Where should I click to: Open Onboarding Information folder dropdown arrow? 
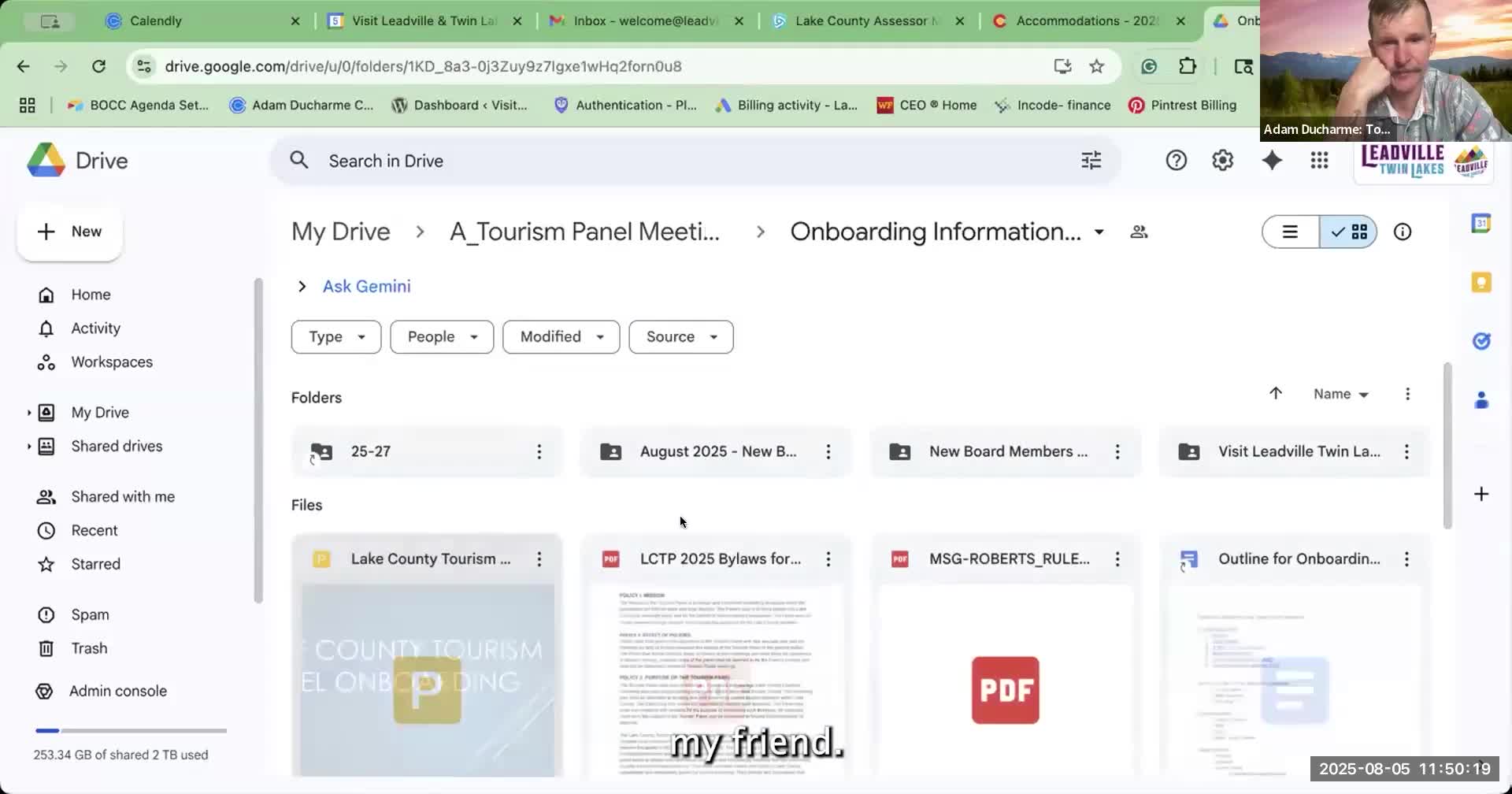coord(1099,232)
